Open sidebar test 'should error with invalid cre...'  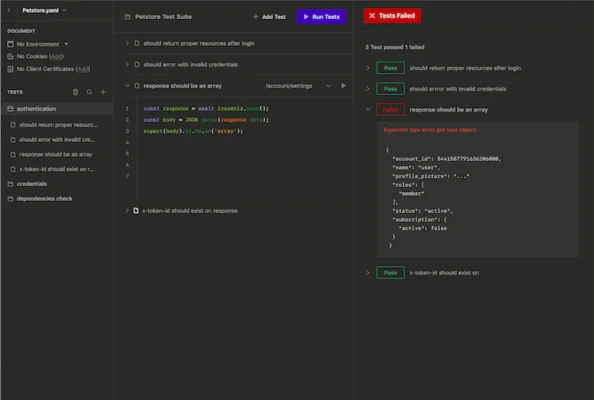[57, 139]
